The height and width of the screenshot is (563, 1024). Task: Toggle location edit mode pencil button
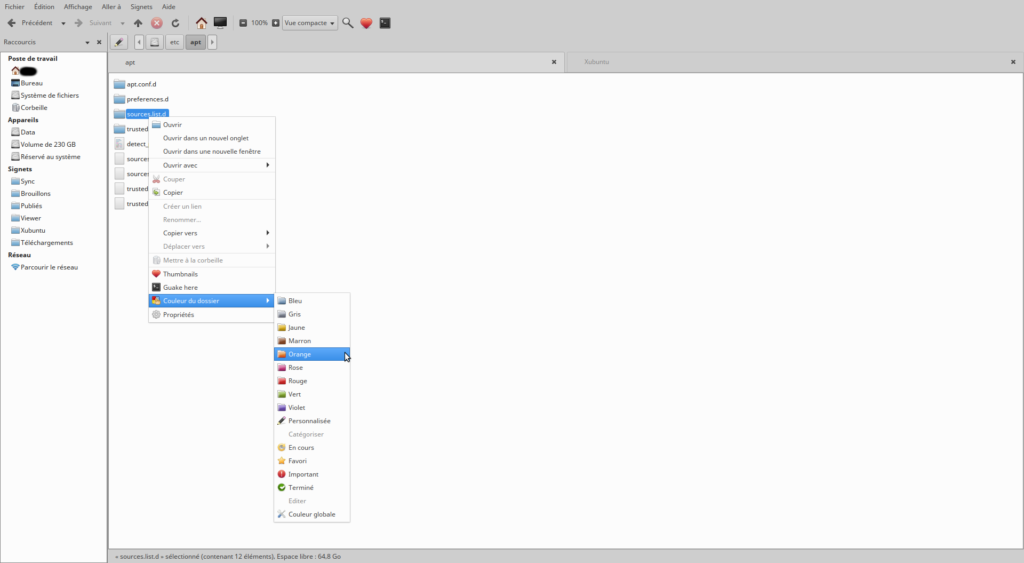tap(119, 42)
